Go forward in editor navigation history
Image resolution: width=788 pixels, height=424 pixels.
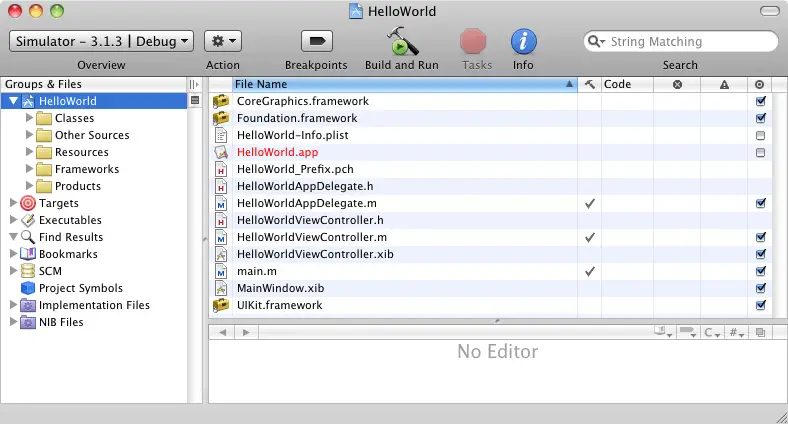pos(246,332)
